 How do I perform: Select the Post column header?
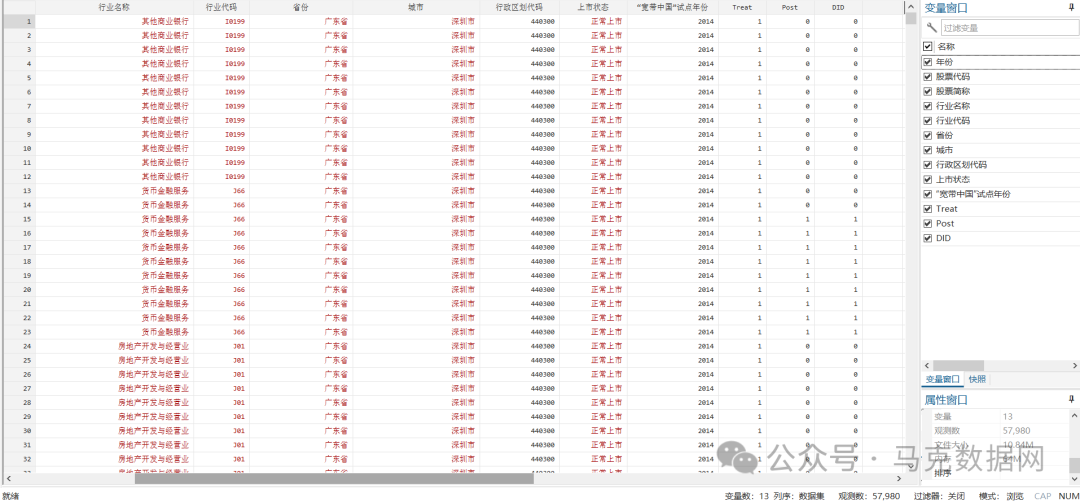(789, 7)
